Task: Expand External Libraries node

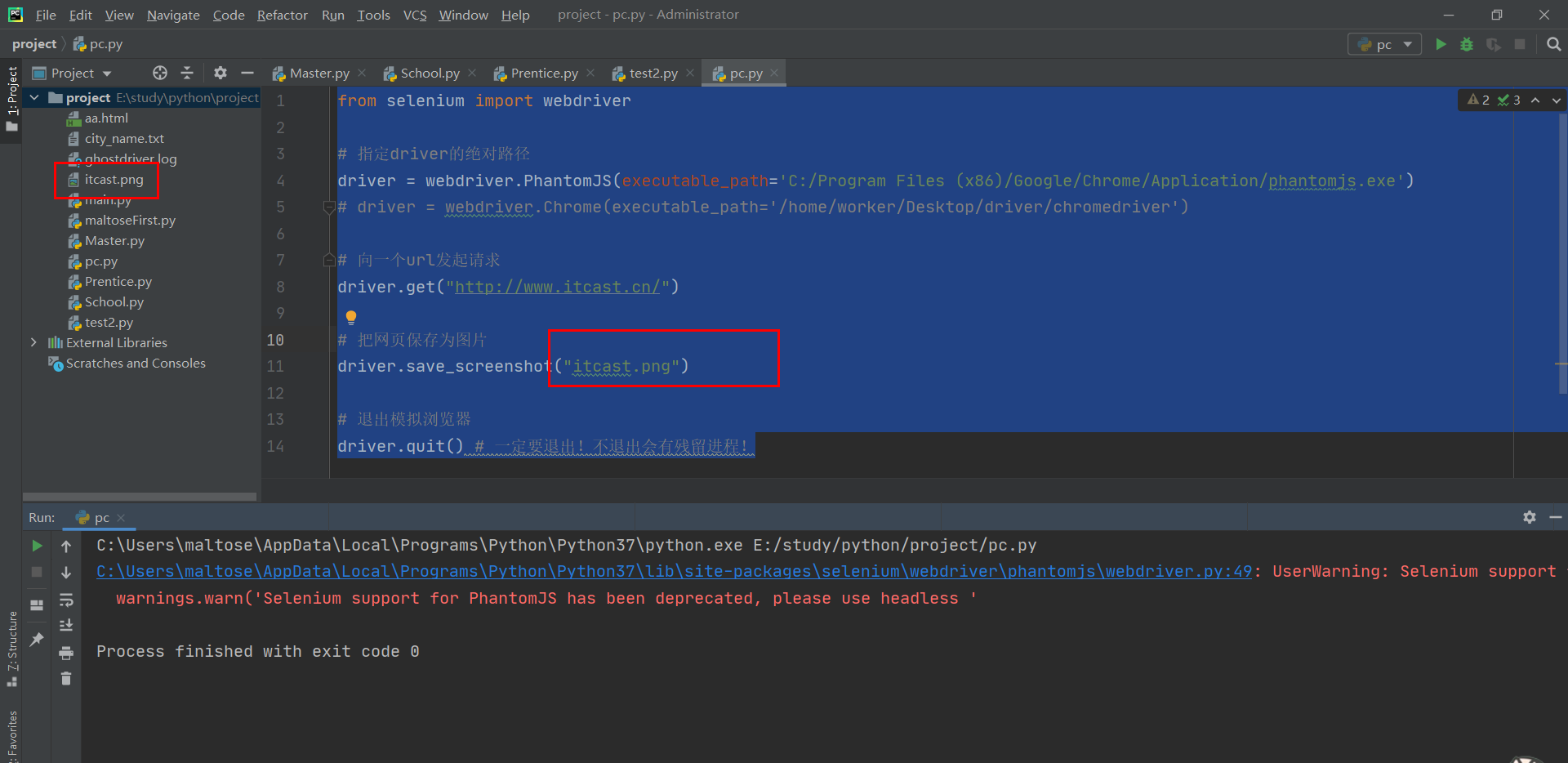Action: 33,342
